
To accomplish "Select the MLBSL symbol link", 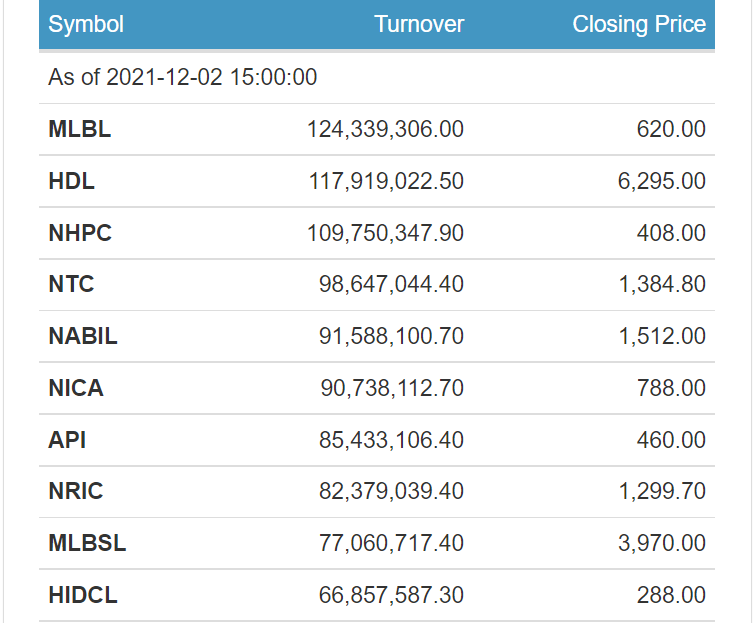I will (x=88, y=543).
